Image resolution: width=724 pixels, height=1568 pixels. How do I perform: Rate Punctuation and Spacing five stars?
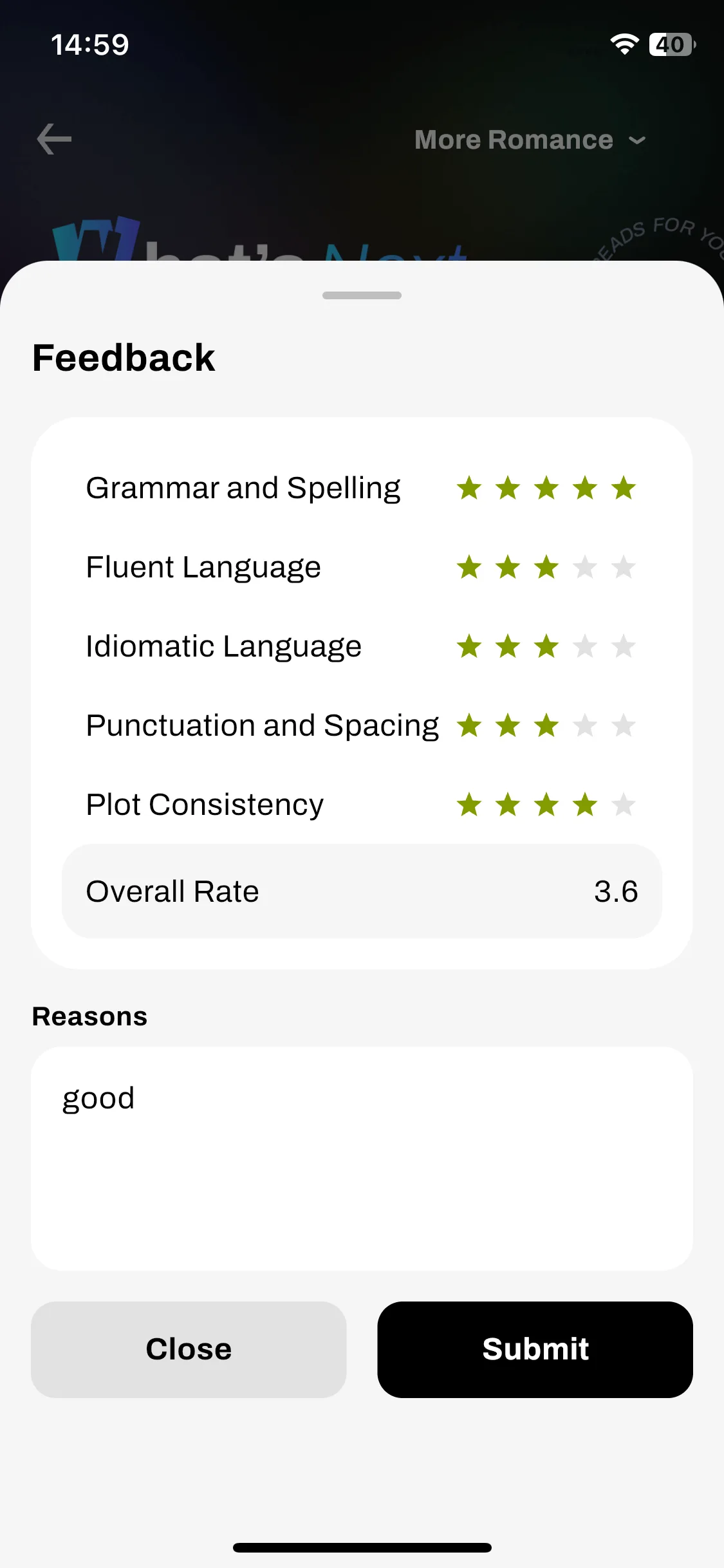point(624,725)
